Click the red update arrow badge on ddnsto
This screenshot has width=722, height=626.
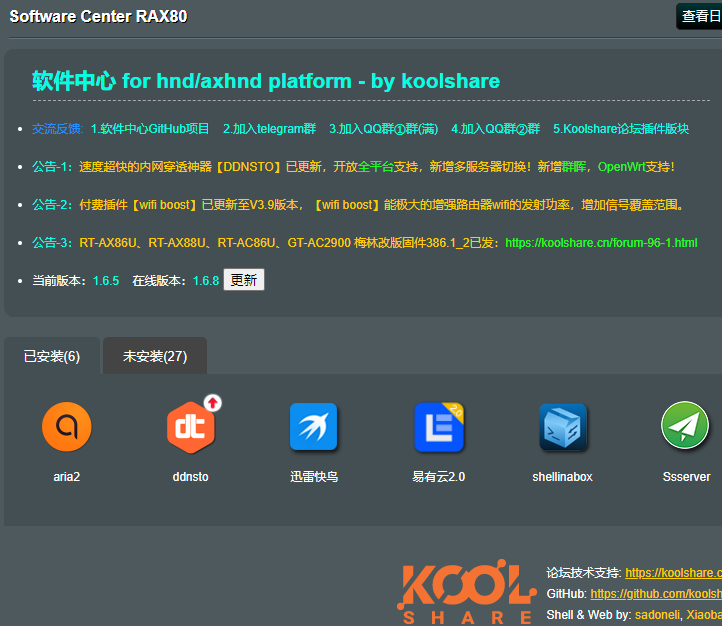click(x=213, y=403)
